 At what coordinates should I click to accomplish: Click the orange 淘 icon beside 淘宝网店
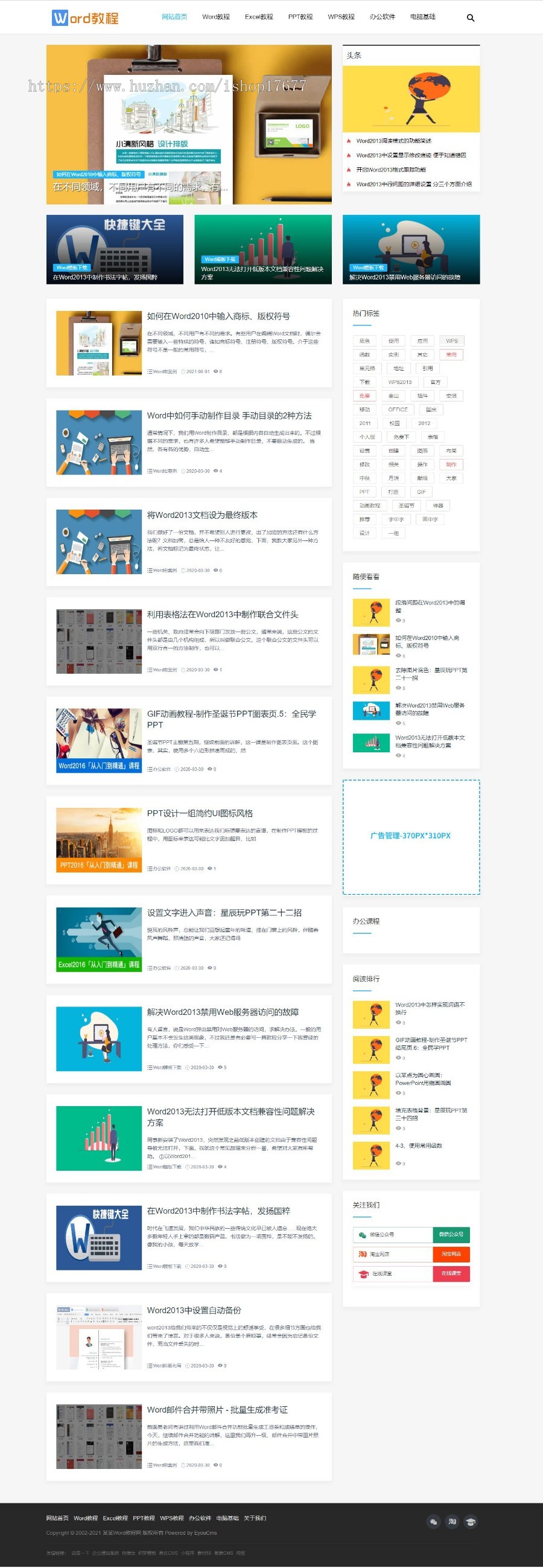tap(363, 1254)
